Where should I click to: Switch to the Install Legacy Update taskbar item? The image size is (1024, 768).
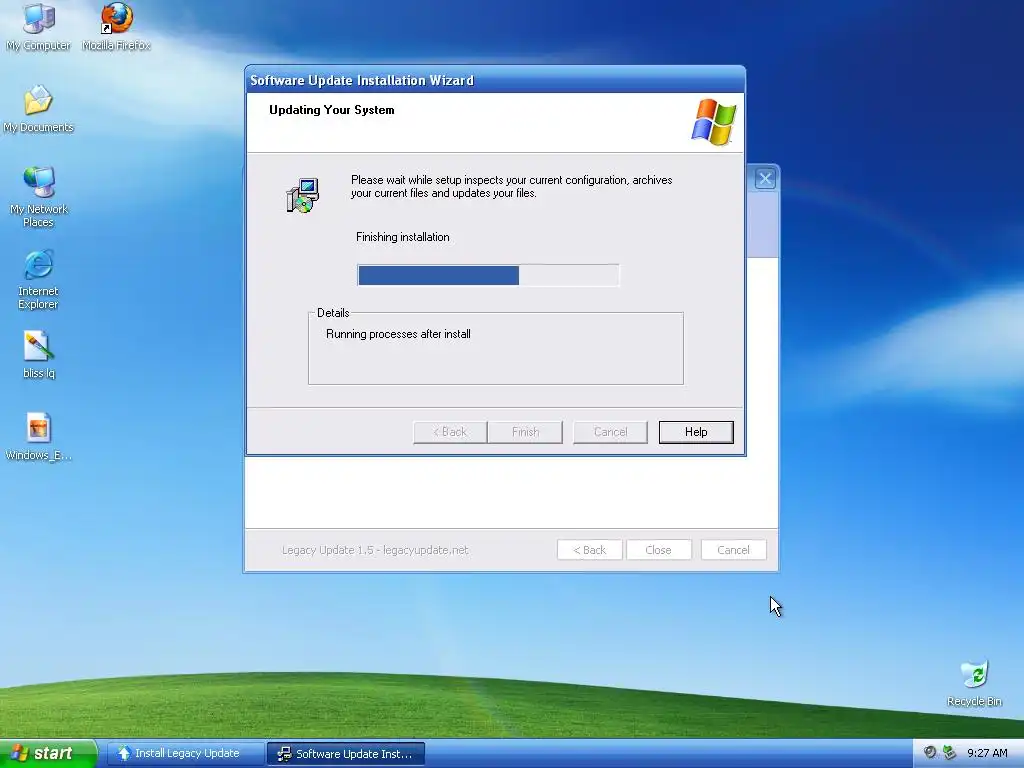click(185, 753)
